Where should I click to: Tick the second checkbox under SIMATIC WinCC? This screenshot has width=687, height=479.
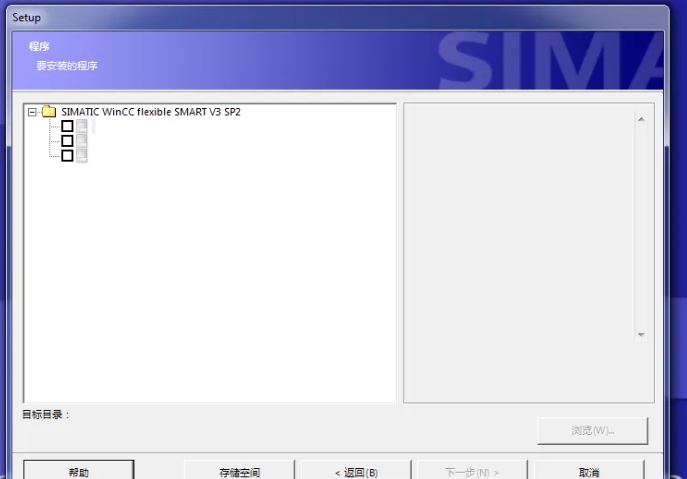(x=67, y=141)
